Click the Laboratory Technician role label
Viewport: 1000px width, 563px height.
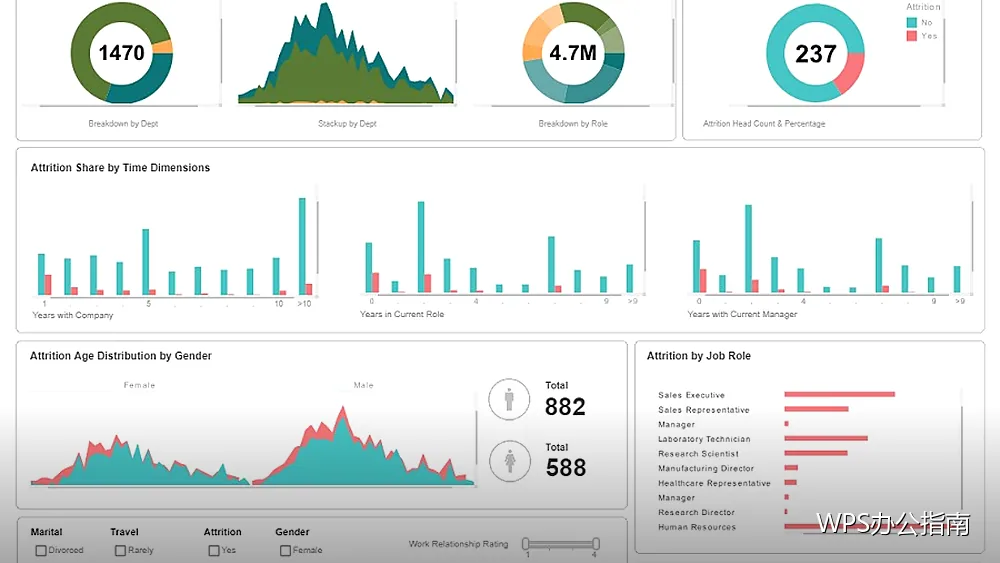coord(704,439)
